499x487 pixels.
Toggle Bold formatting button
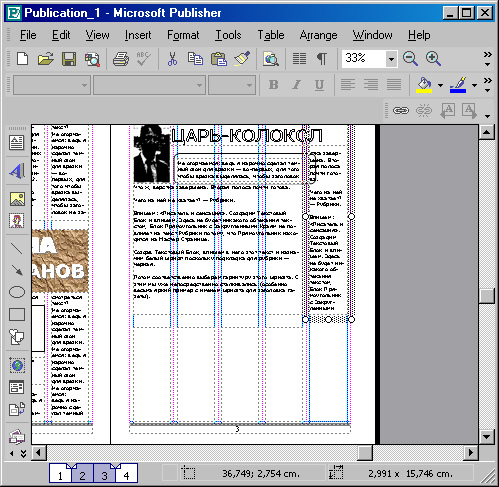(274, 85)
